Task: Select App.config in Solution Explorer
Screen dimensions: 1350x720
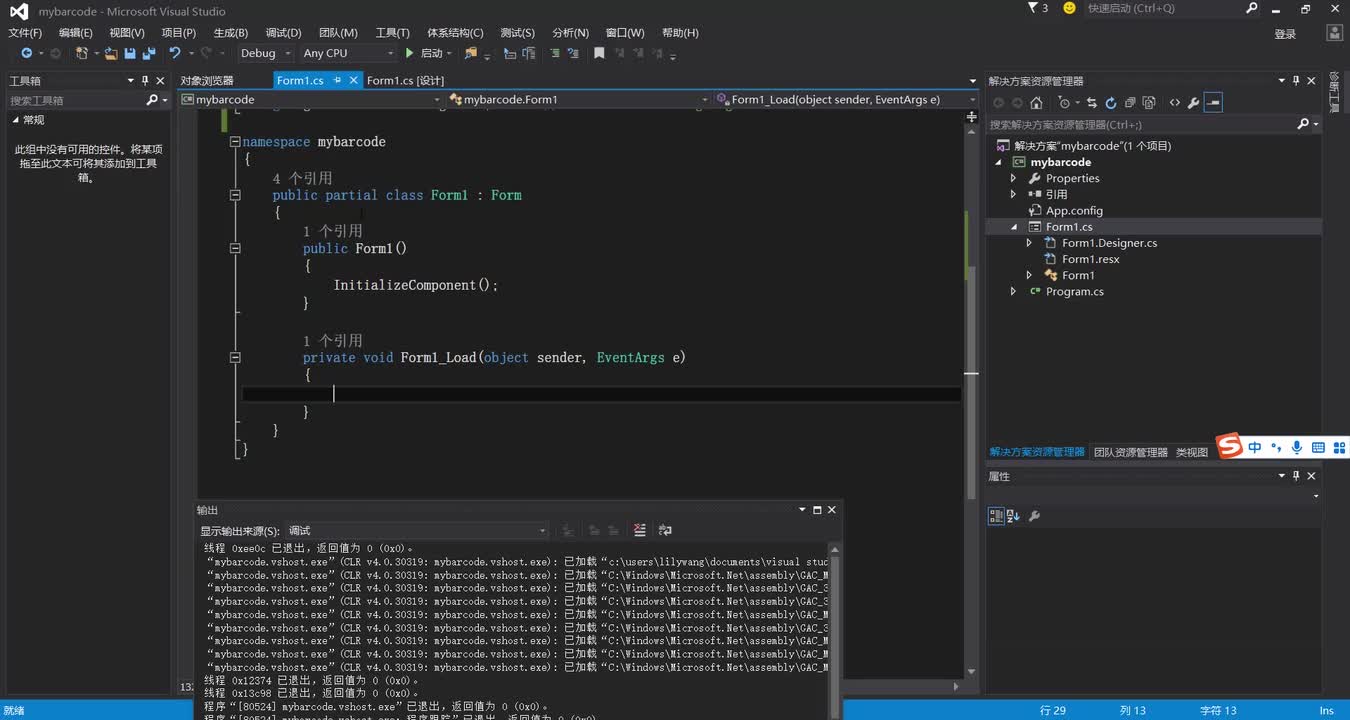Action: tap(1074, 211)
